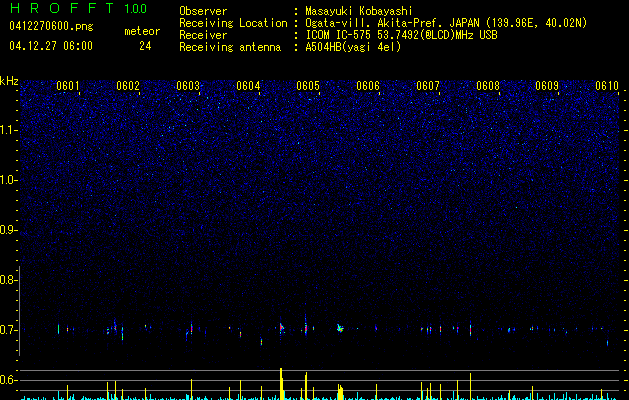
Task: Click the 0607 time marker
Action: (428, 86)
